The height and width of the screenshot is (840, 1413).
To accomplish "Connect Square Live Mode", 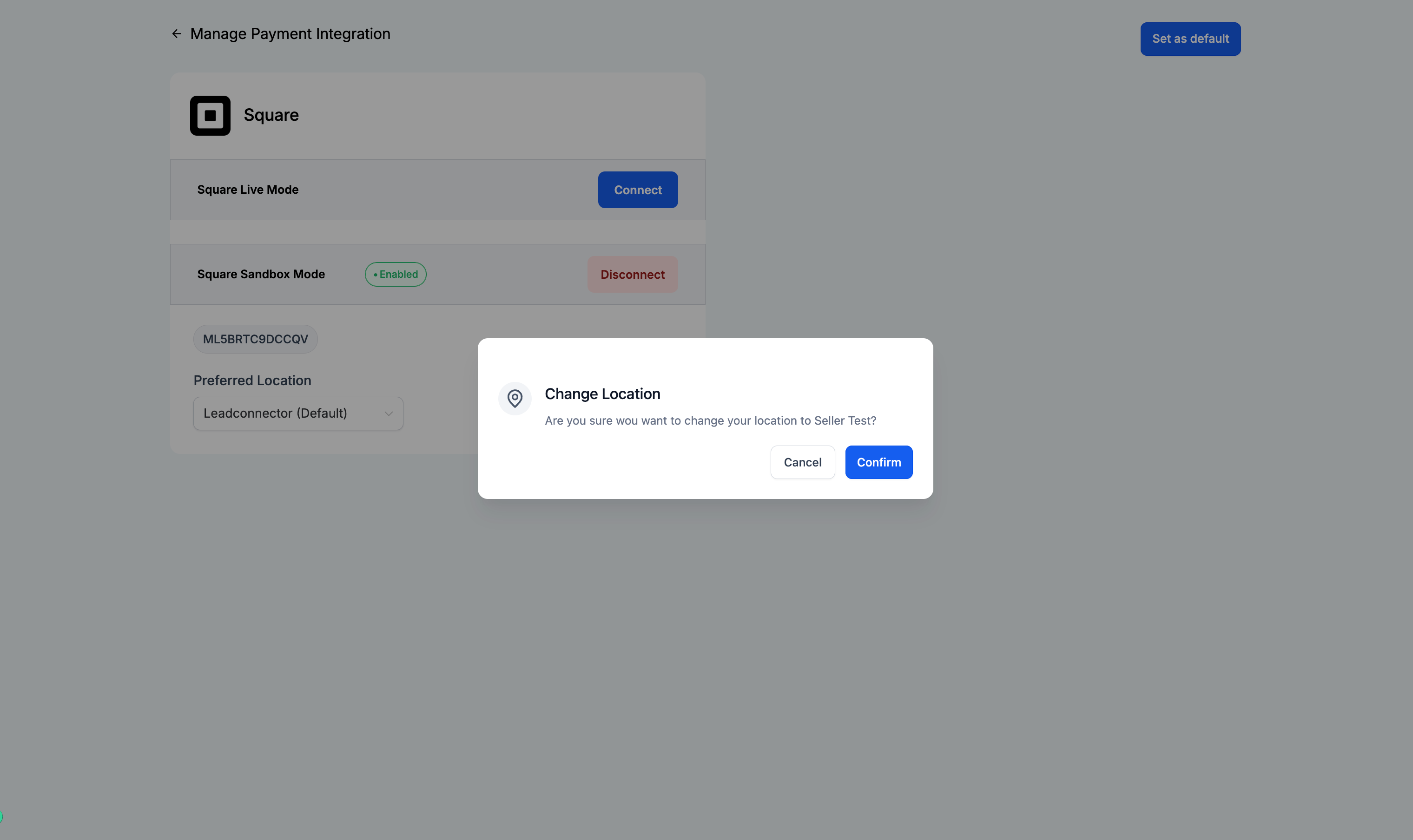I will 637,190.
